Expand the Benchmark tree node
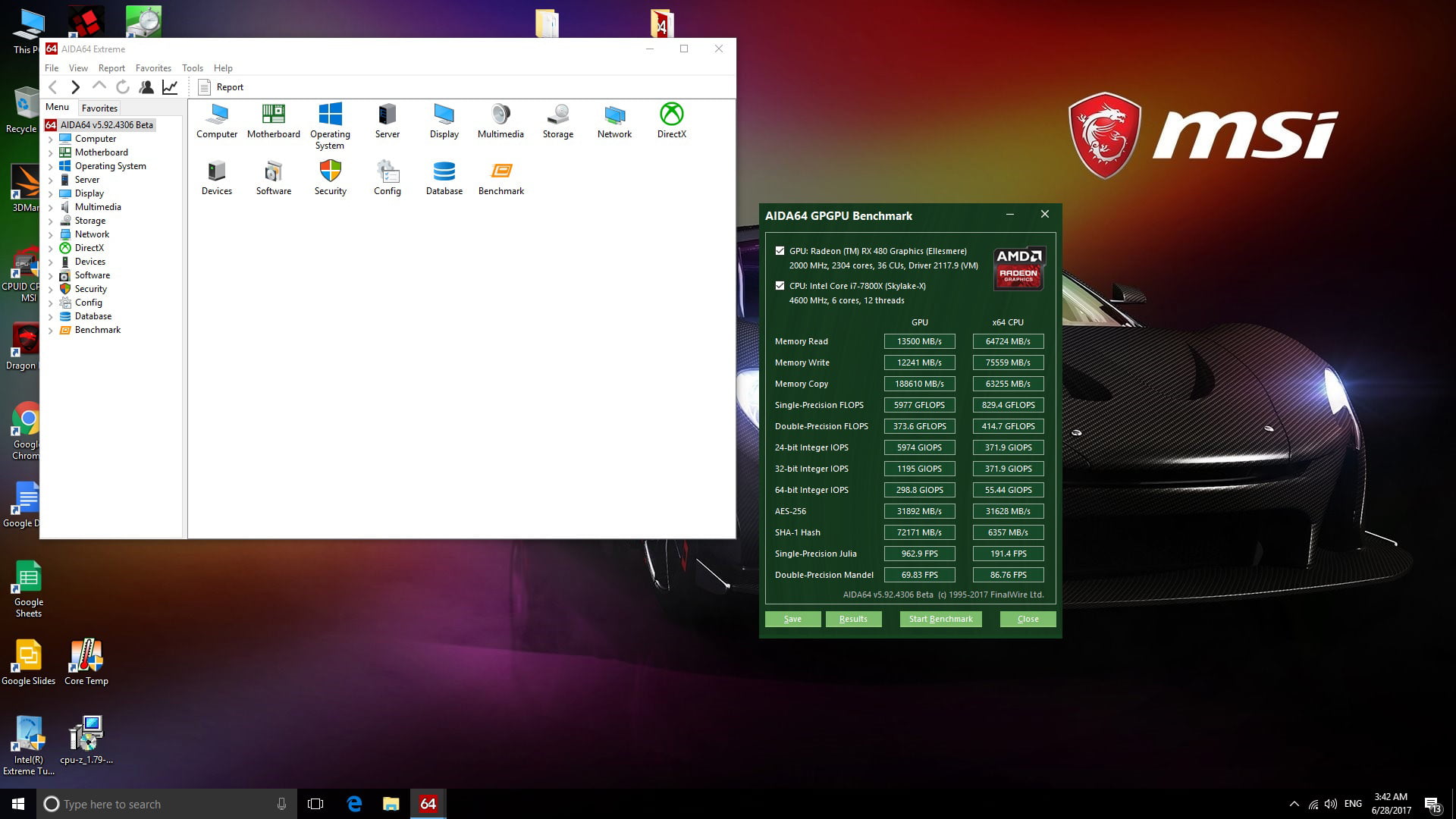This screenshot has width=1456, height=819. click(x=51, y=331)
